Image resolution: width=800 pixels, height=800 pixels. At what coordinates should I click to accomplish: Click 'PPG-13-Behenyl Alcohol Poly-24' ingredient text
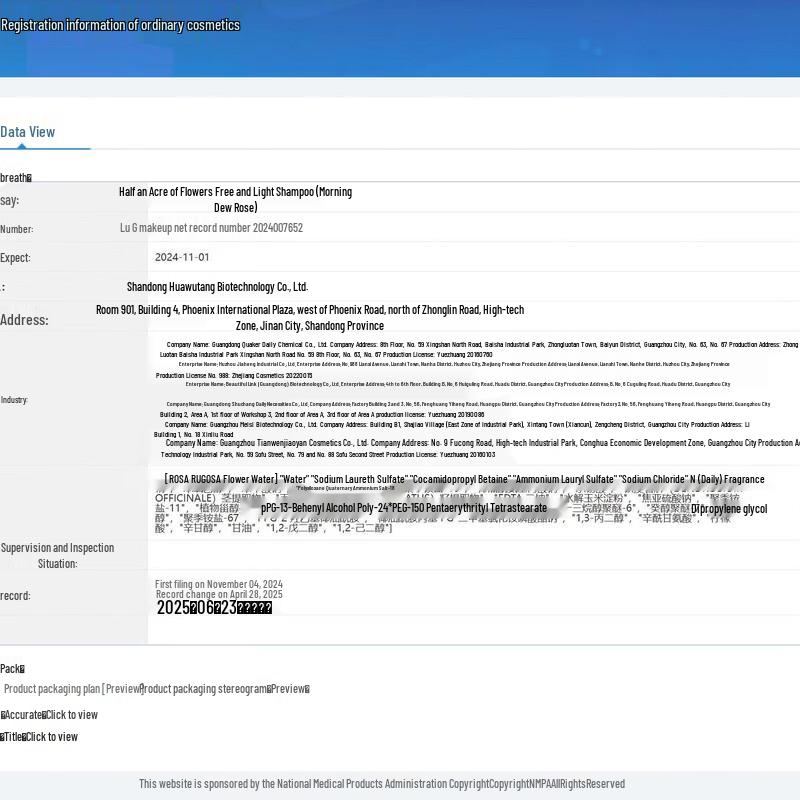click(x=404, y=508)
